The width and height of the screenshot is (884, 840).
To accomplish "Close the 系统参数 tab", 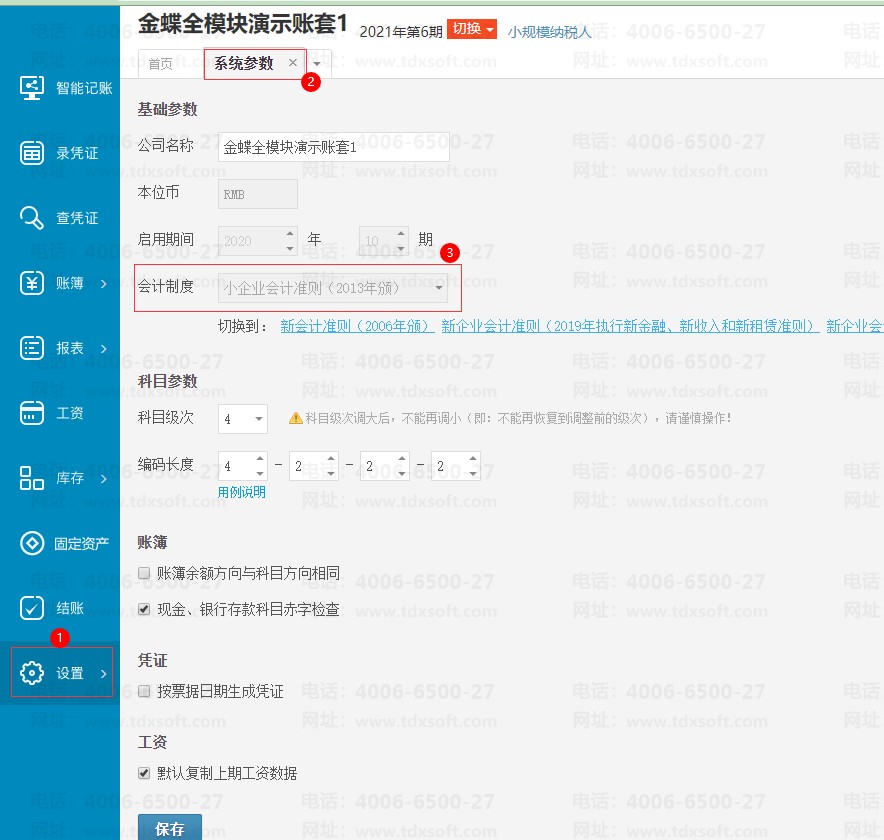I will click(292, 63).
